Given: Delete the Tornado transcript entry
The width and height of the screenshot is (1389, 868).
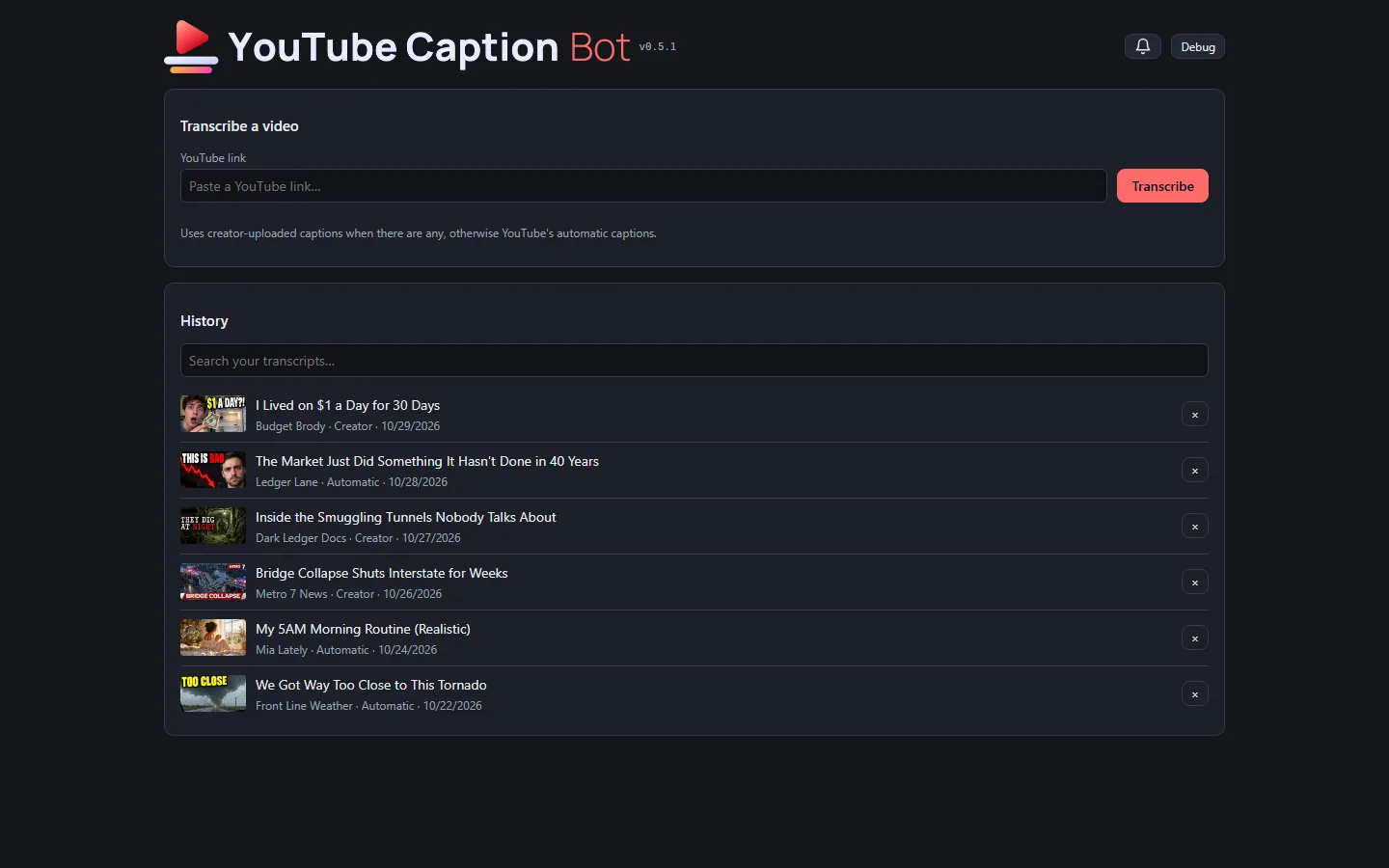Looking at the screenshot, I should coord(1195,694).
